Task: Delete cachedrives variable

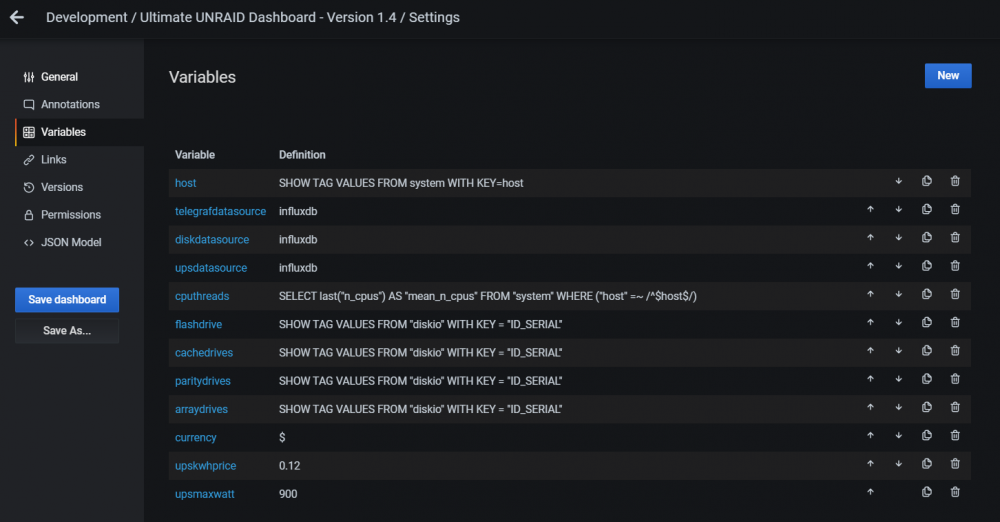Action: 955,350
